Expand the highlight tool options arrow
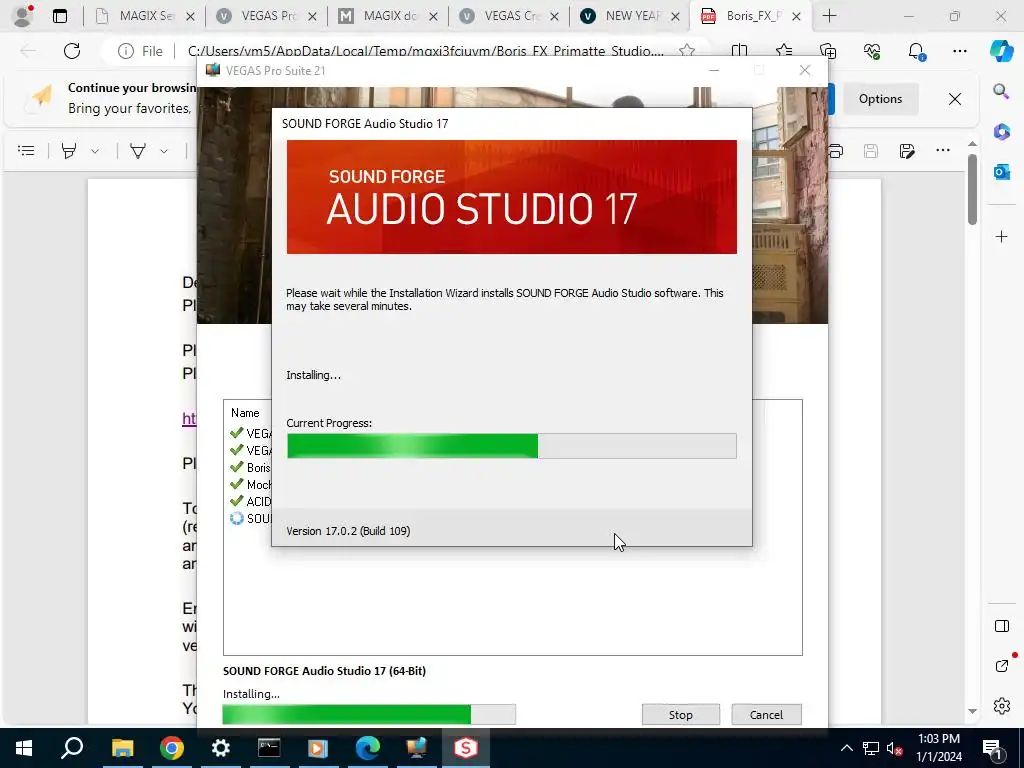The width and height of the screenshot is (1024, 768). point(95,152)
